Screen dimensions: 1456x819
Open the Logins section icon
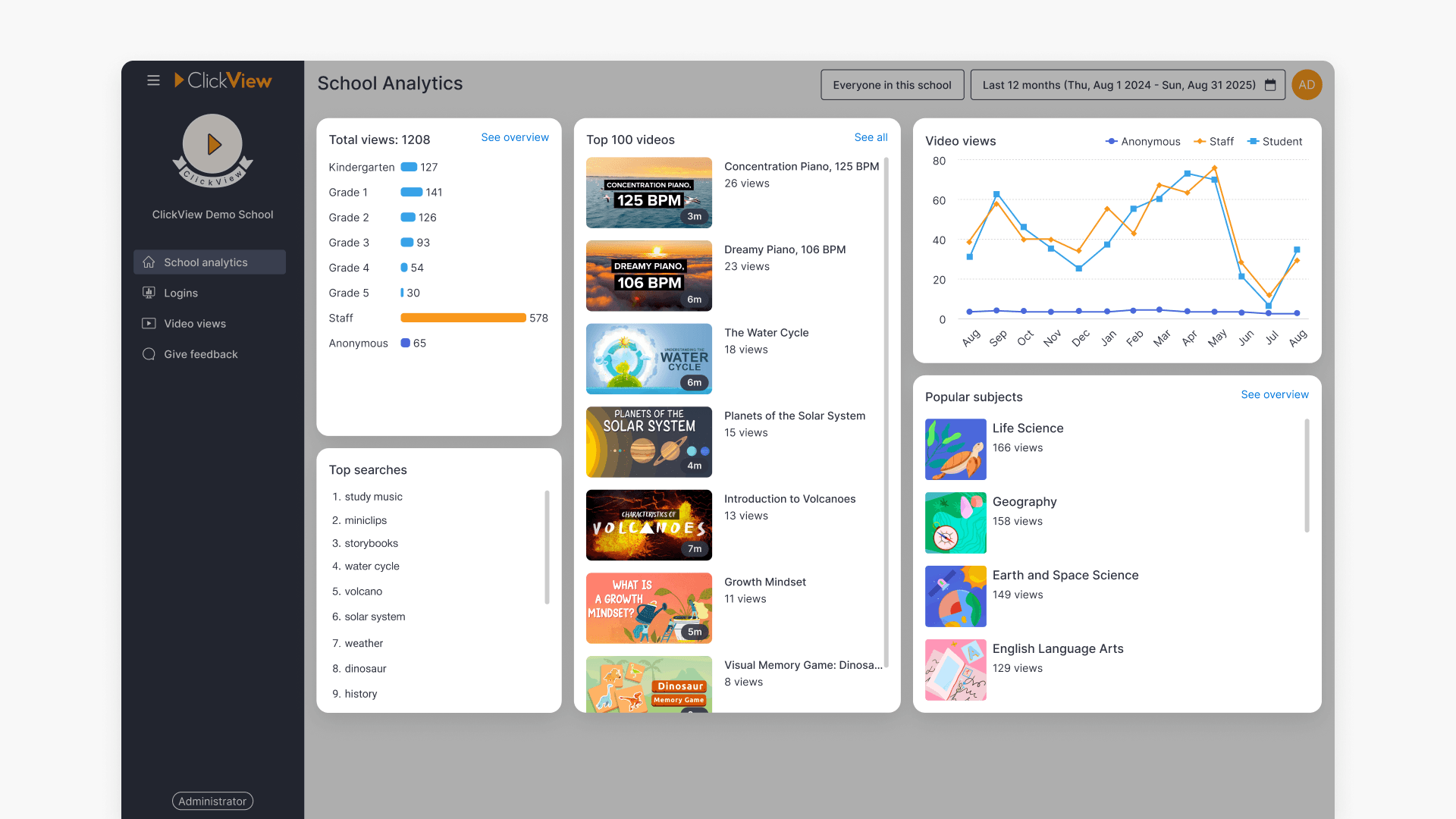tap(149, 293)
